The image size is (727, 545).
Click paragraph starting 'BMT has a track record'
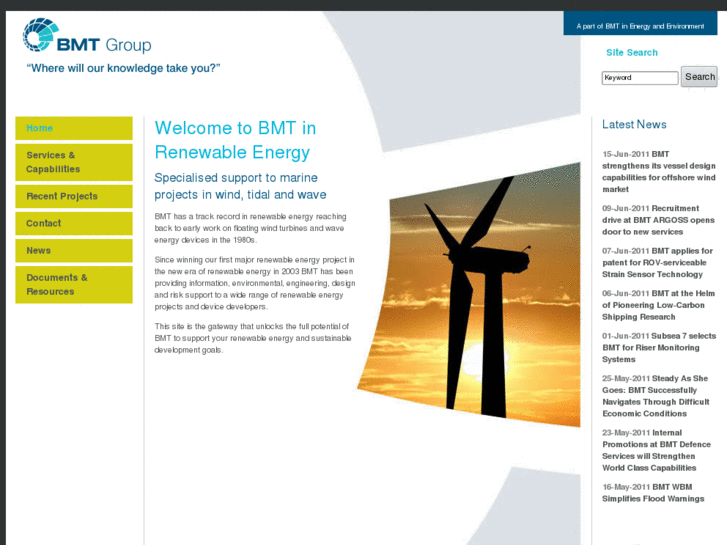pos(250,228)
